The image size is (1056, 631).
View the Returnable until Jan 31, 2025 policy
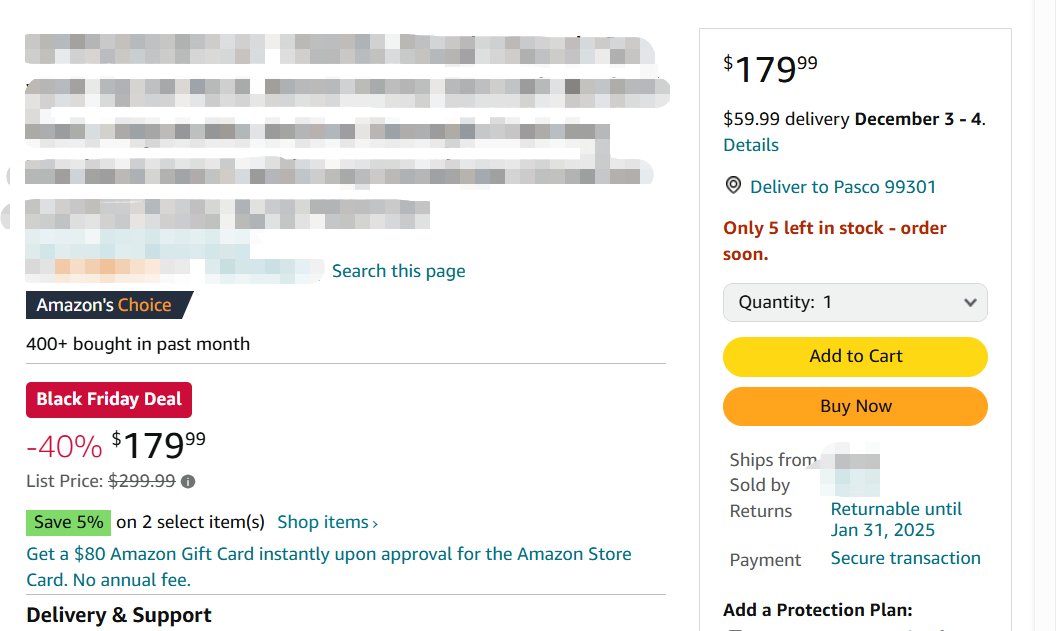(x=895, y=520)
